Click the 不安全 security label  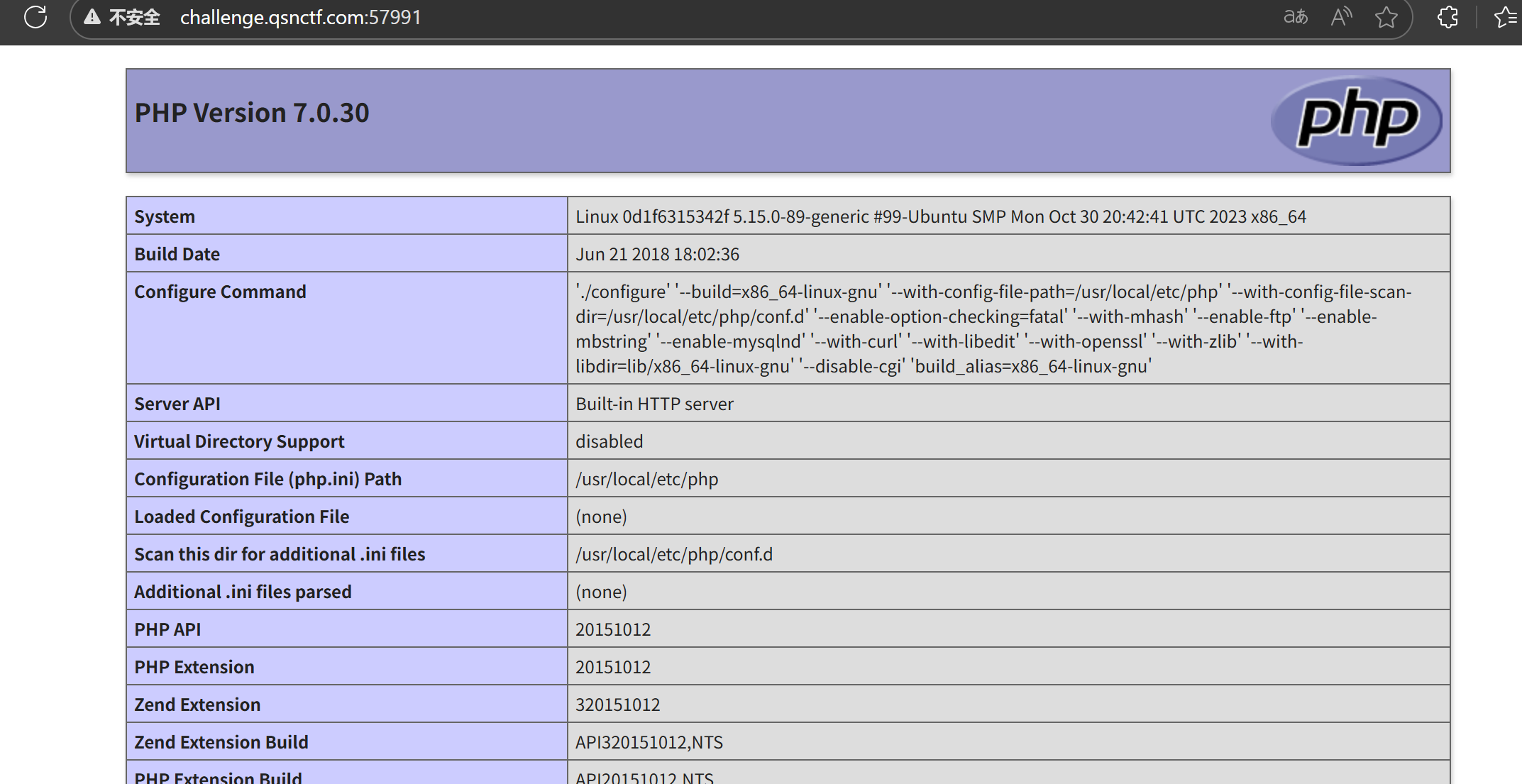coord(134,17)
